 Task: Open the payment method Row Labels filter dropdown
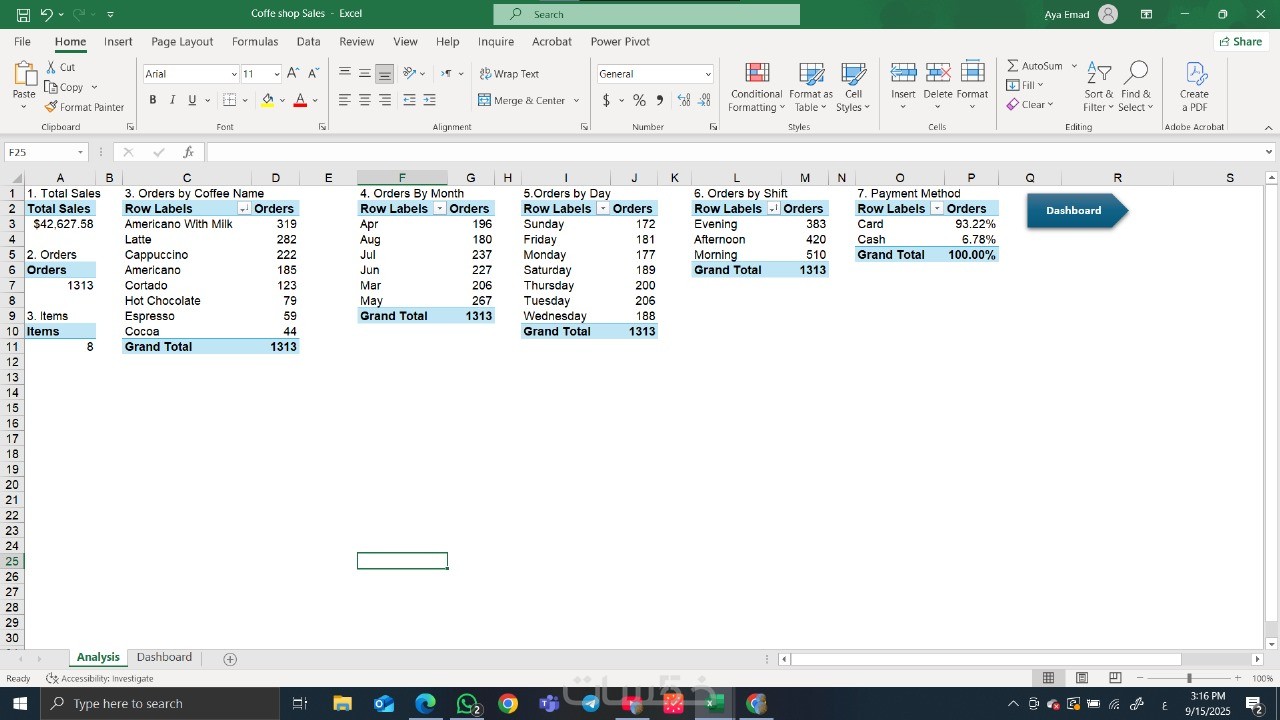click(x=937, y=209)
